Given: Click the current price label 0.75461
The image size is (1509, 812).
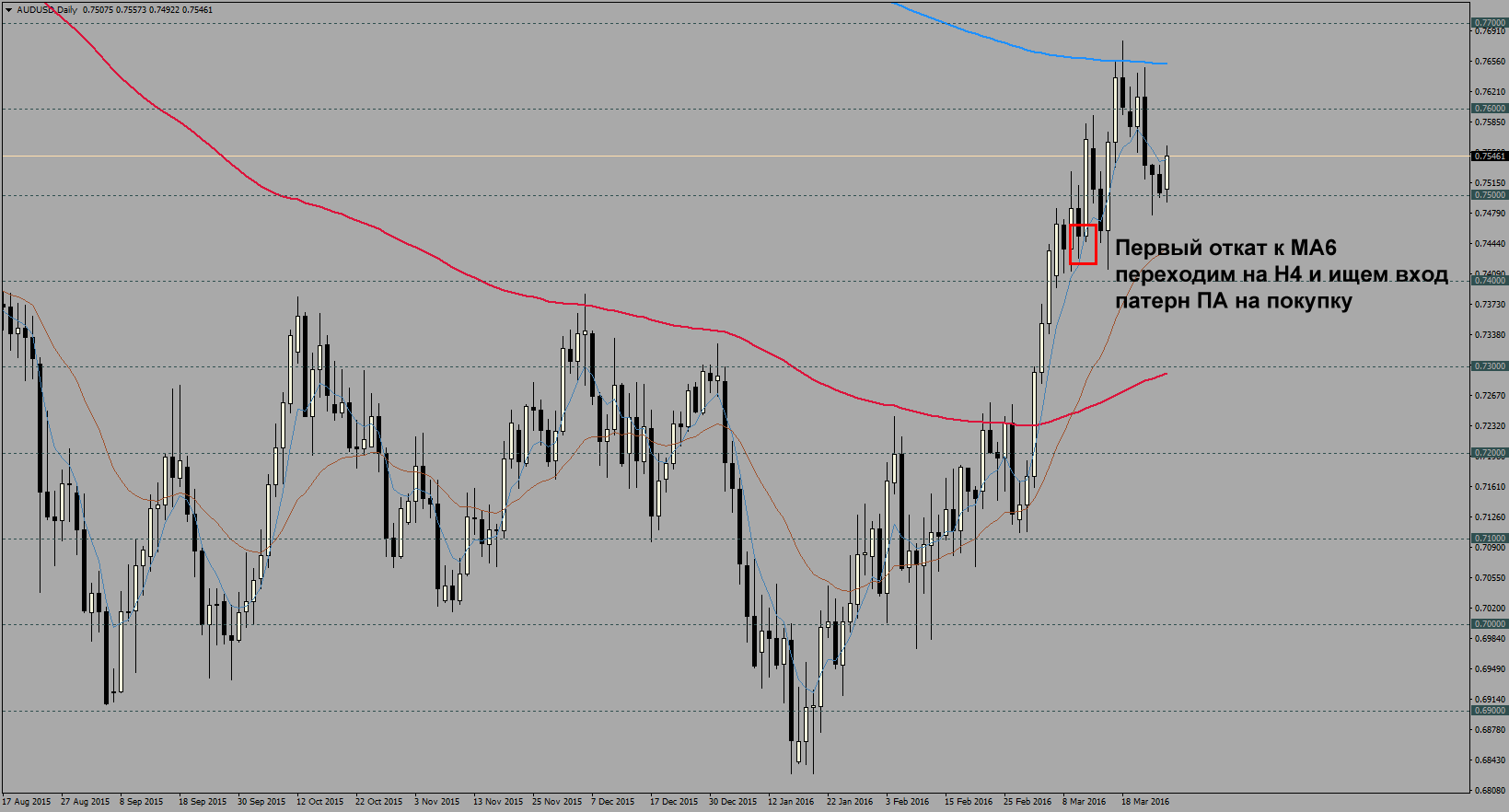Looking at the screenshot, I should tap(1490, 157).
